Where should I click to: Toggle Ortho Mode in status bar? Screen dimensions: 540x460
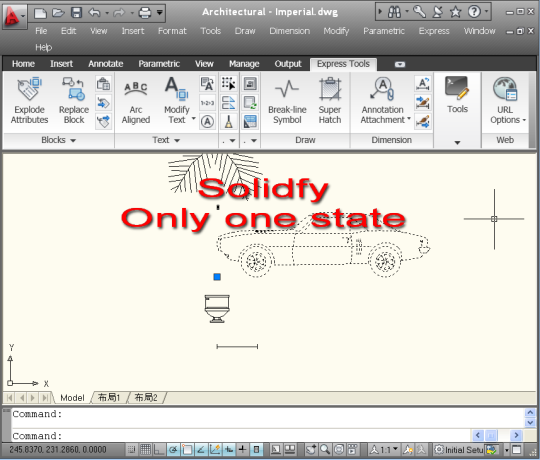159,449
